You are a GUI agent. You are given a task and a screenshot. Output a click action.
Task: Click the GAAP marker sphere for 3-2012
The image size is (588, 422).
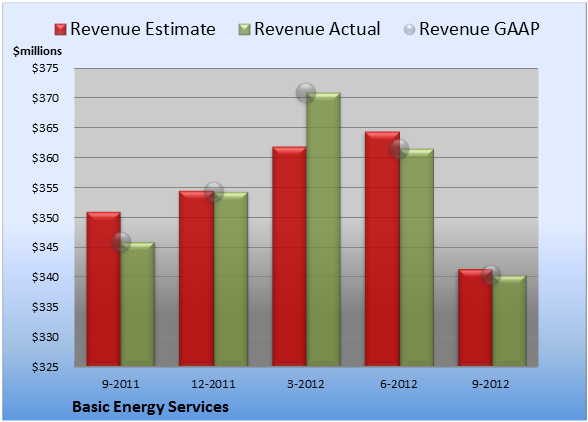click(306, 93)
